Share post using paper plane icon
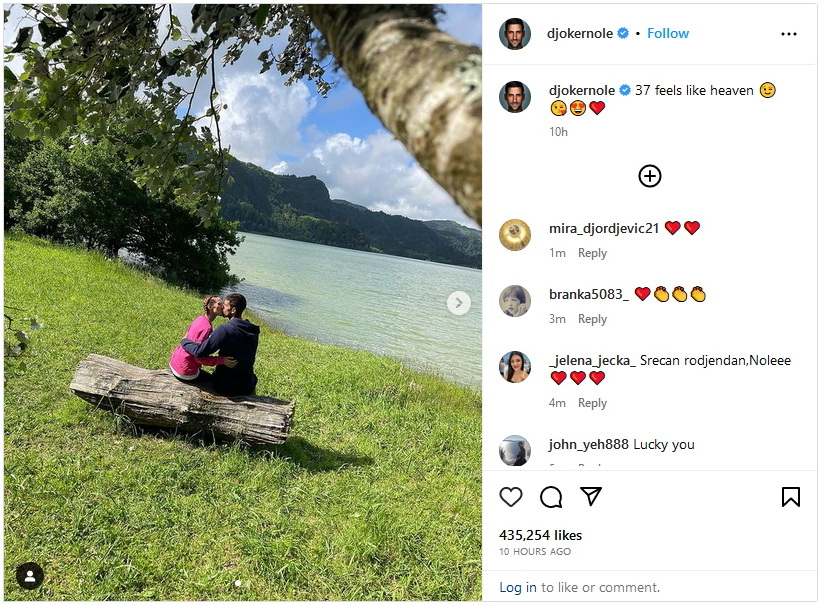This screenshot has width=824, height=605. 591,496
